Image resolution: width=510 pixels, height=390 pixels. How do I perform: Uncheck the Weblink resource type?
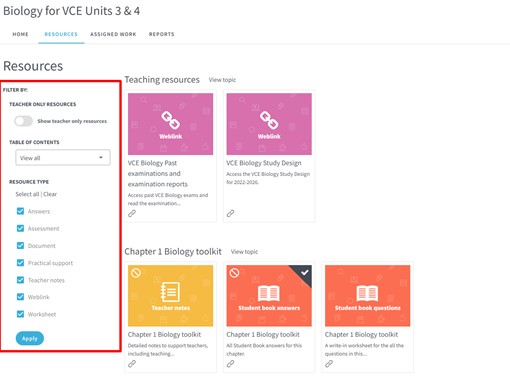tap(20, 297)
